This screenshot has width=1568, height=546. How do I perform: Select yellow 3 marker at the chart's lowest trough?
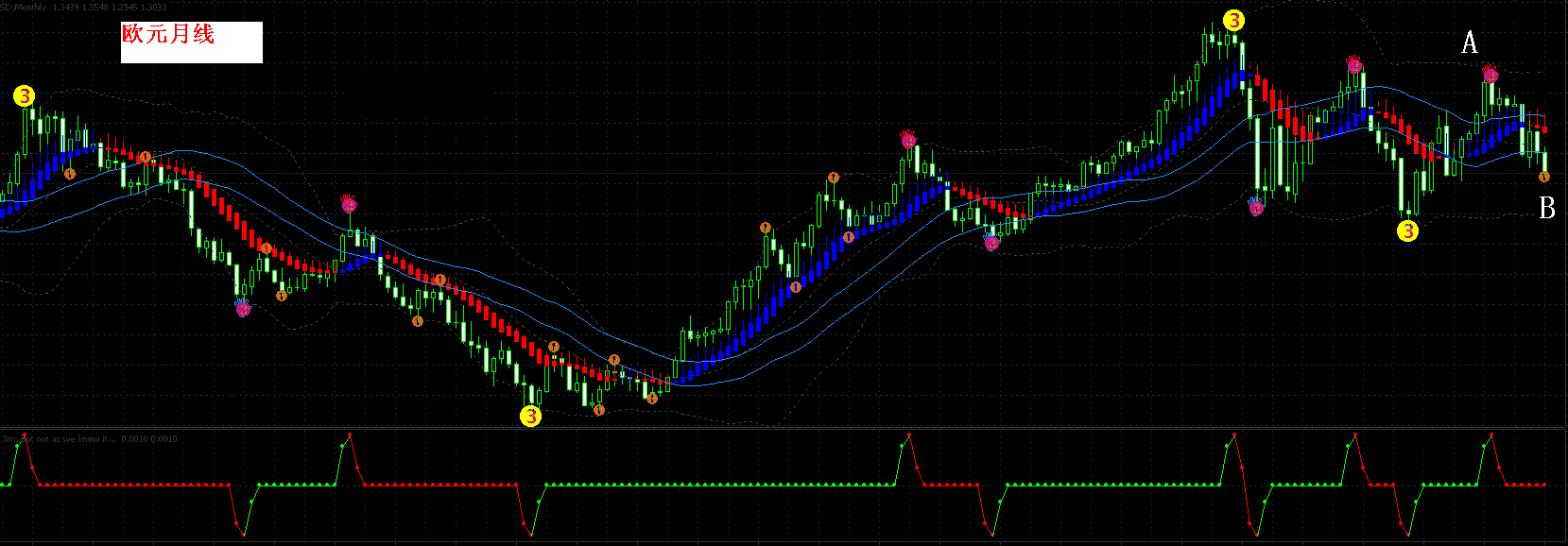531,416
